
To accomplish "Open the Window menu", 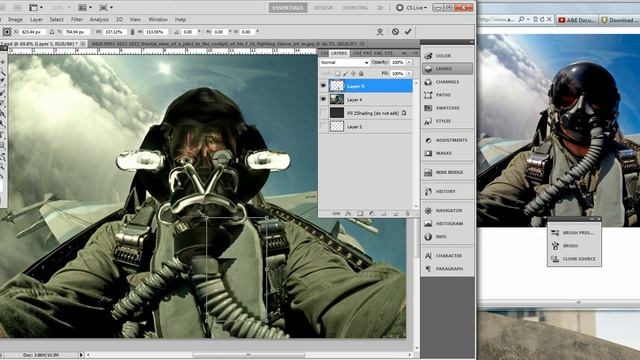I will click(x=158, y=19).
